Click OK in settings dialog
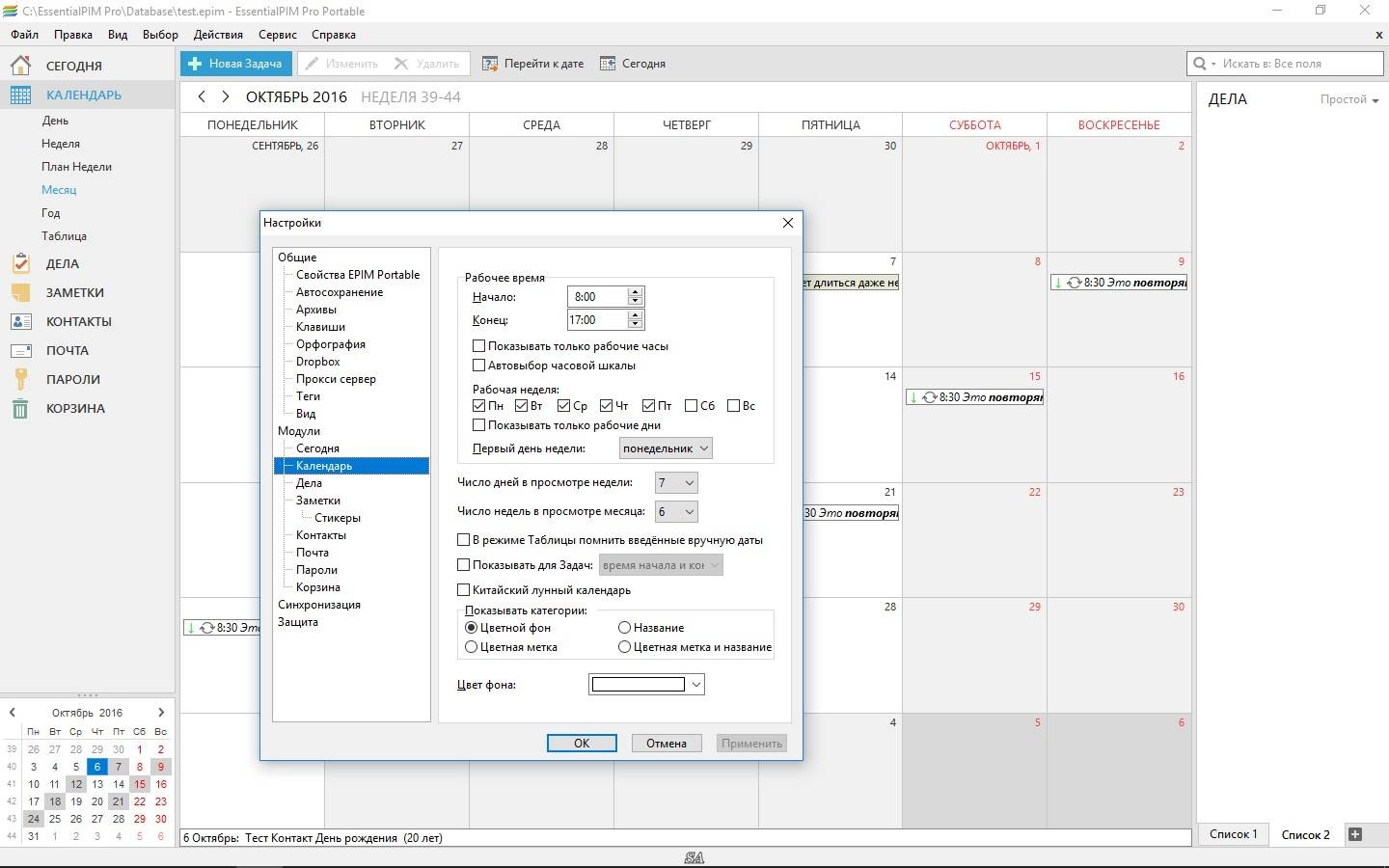Image resolution: width=1389 pixels, height=868 pixels. 582,744
